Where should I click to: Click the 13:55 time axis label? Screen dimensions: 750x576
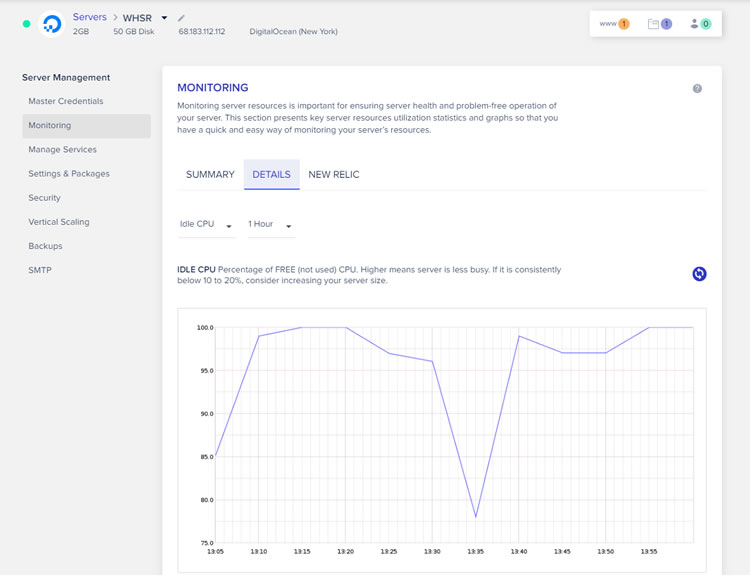pos(649,552)
